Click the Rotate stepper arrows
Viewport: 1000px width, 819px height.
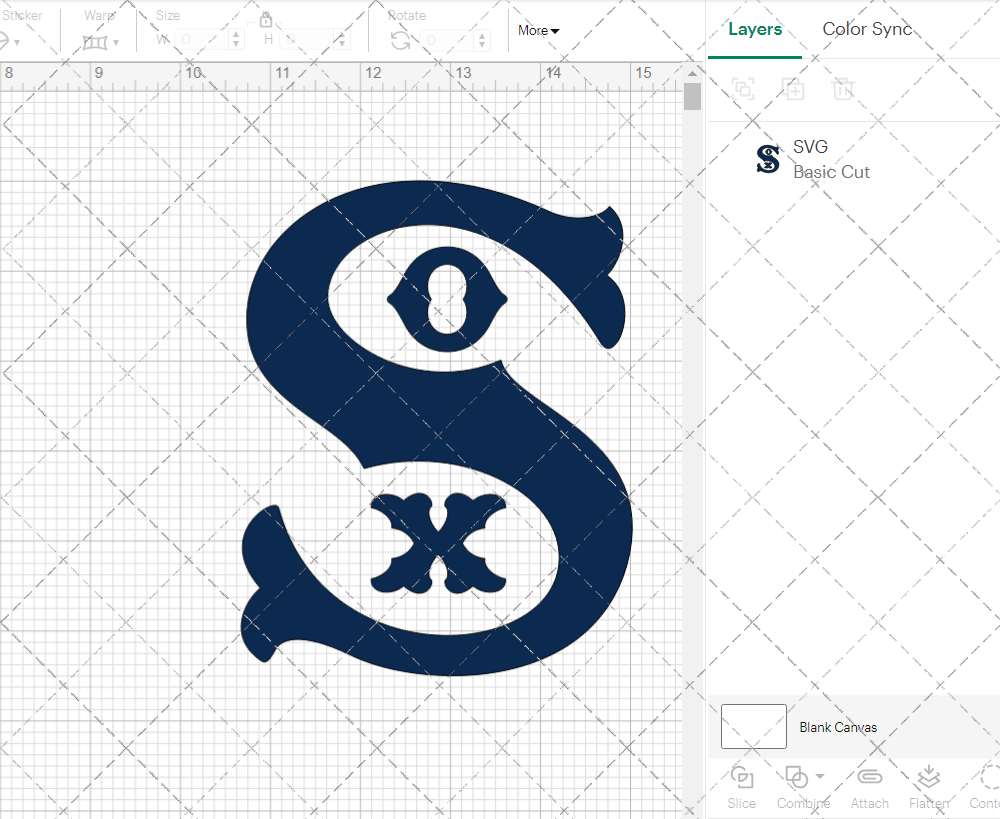coord(482,40)
